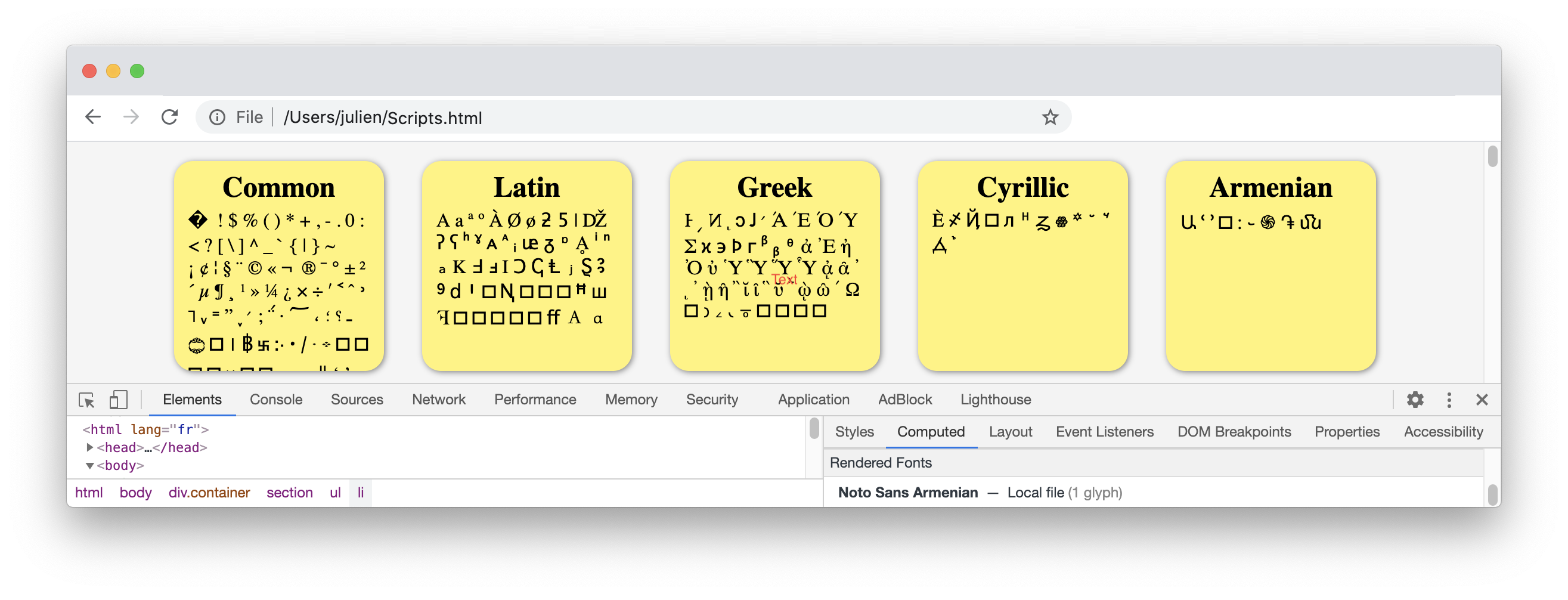The image size is (1568, 600).
Task: Open DevTools settings gear
Action: (x=1415, y=400)
